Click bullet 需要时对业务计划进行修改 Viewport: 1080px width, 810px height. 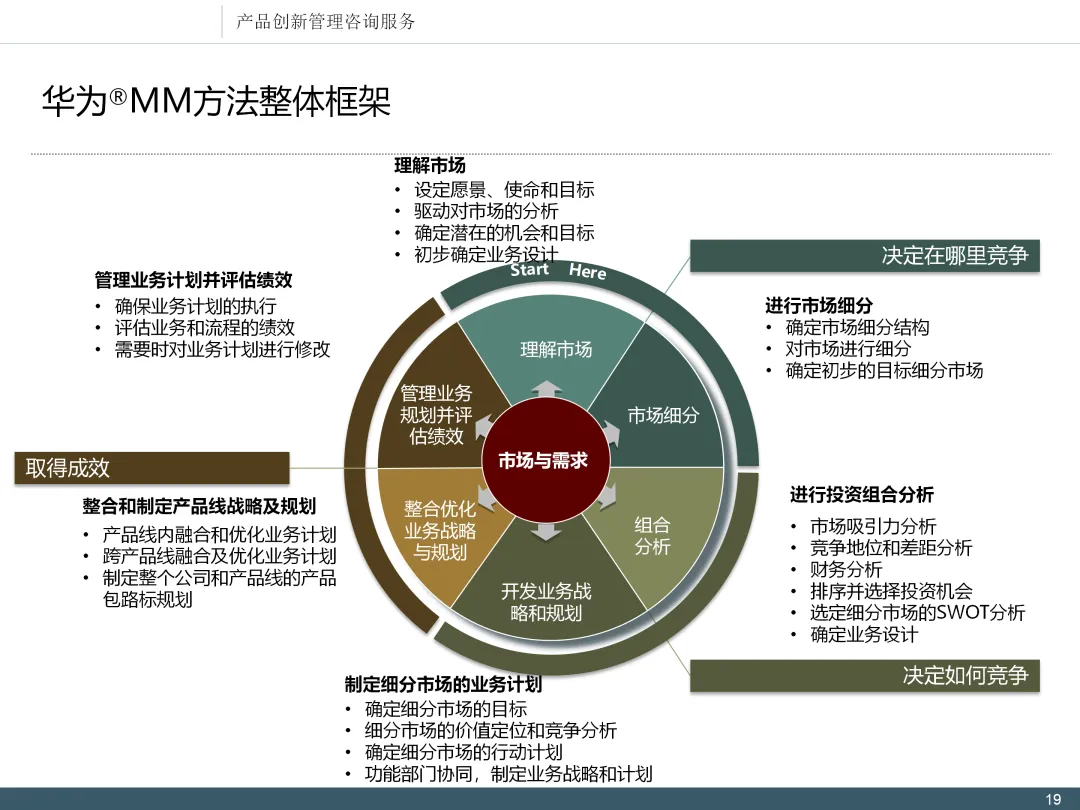point(222,349)
